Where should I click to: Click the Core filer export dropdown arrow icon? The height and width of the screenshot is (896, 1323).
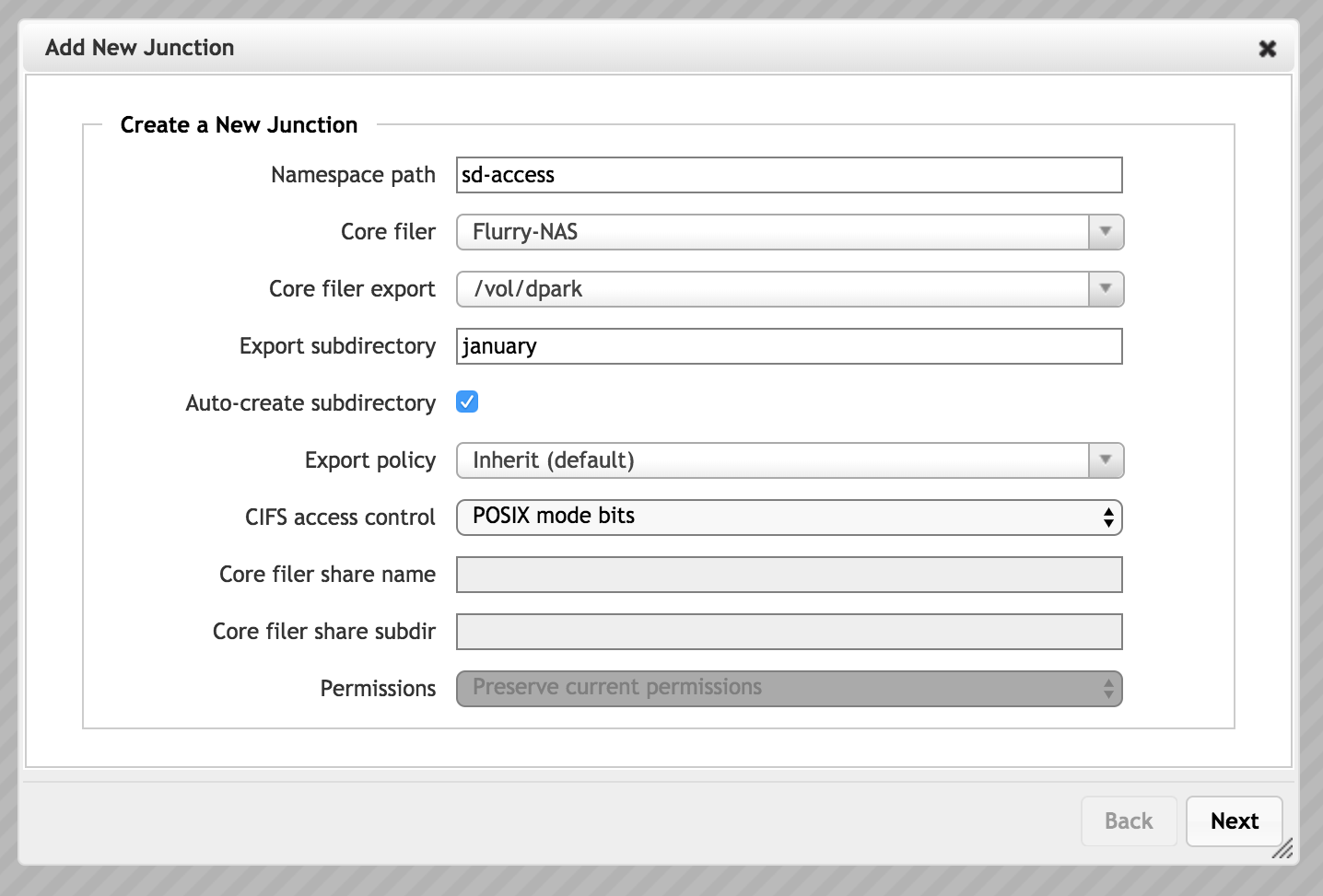(x=1105, y=289)
